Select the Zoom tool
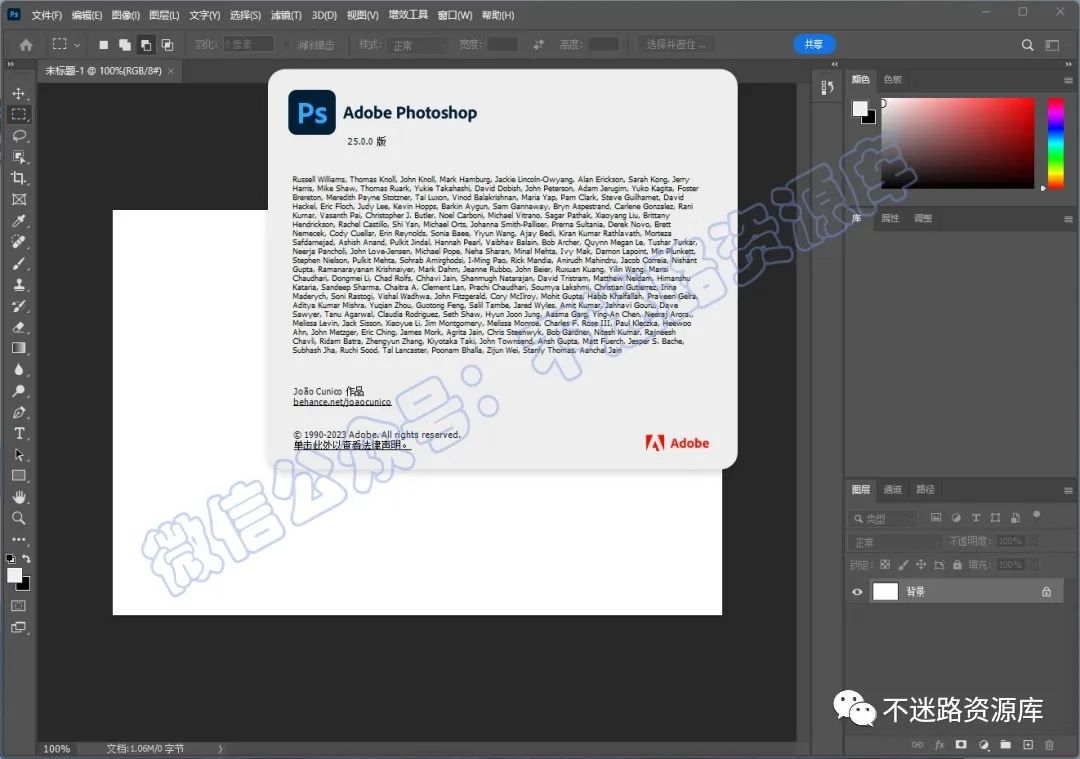Viewport: 1080px width, 759px height. click(x=19, y=518)
